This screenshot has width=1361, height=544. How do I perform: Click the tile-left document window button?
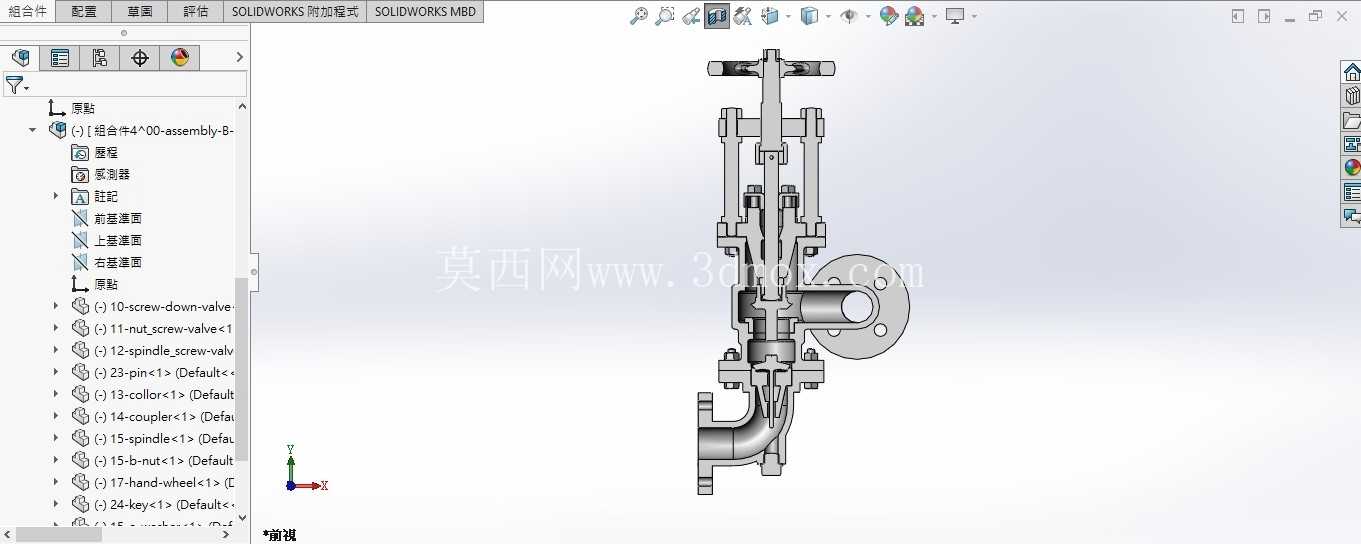pyautogui.click(x=1238, y=16)
